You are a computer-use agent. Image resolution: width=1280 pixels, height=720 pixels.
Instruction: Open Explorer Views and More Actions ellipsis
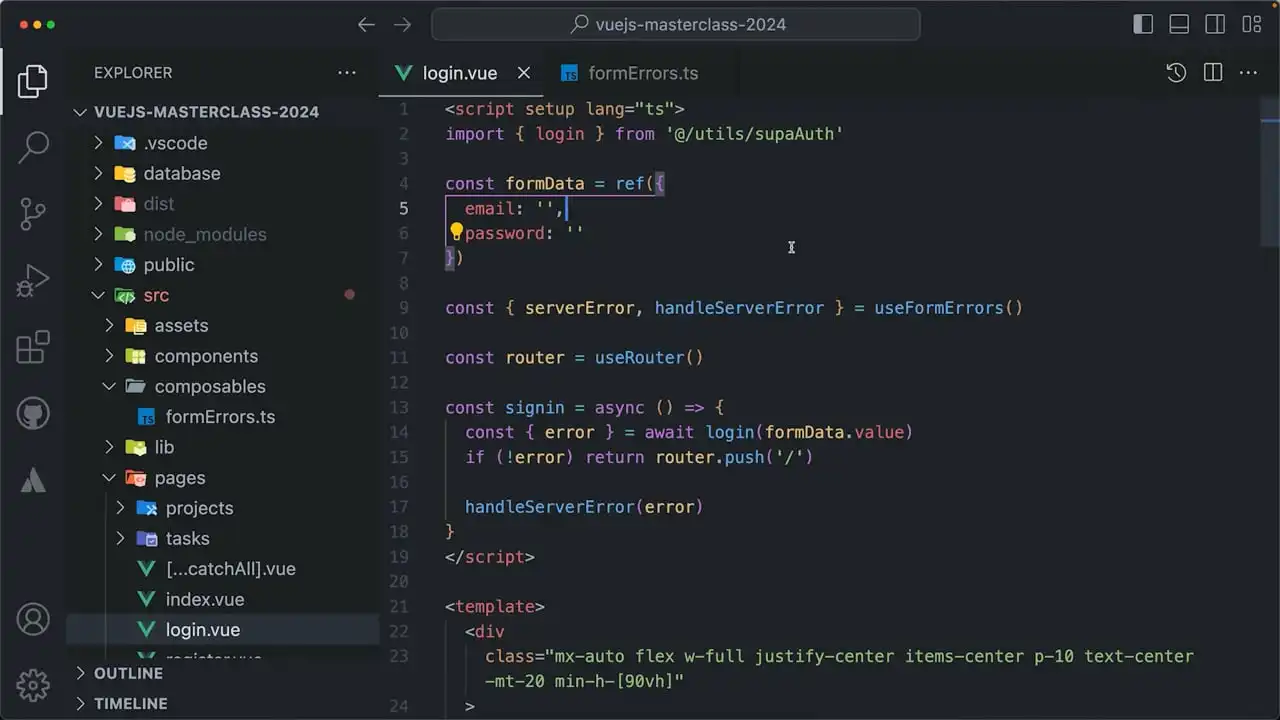347,73
